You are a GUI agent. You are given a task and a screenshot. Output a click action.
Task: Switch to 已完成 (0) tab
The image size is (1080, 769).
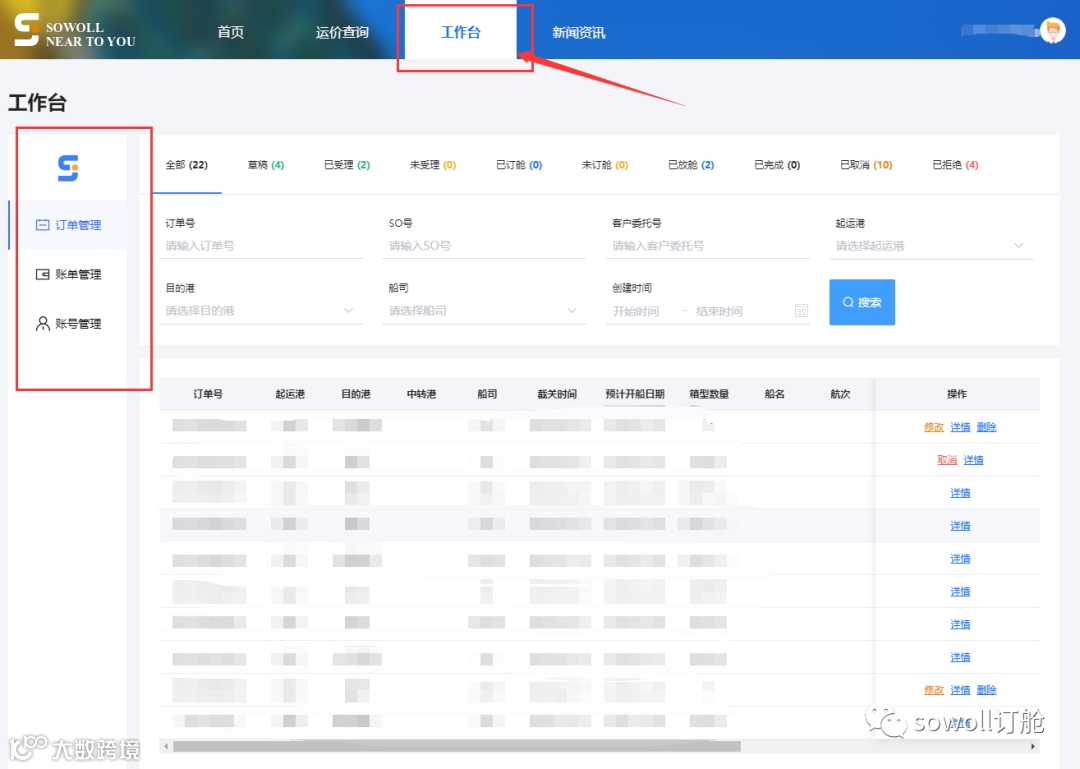click(x=777, y=165)
